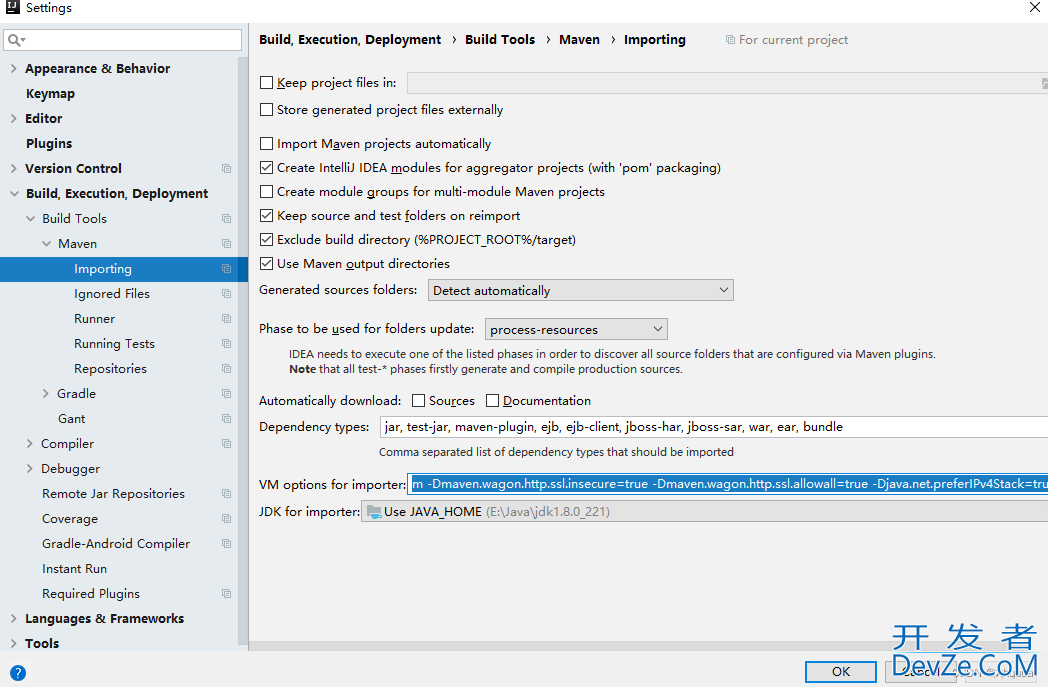1048x687 pixels.
Task: Enable Import Maven projects automatically
Action: pos(267,144)
